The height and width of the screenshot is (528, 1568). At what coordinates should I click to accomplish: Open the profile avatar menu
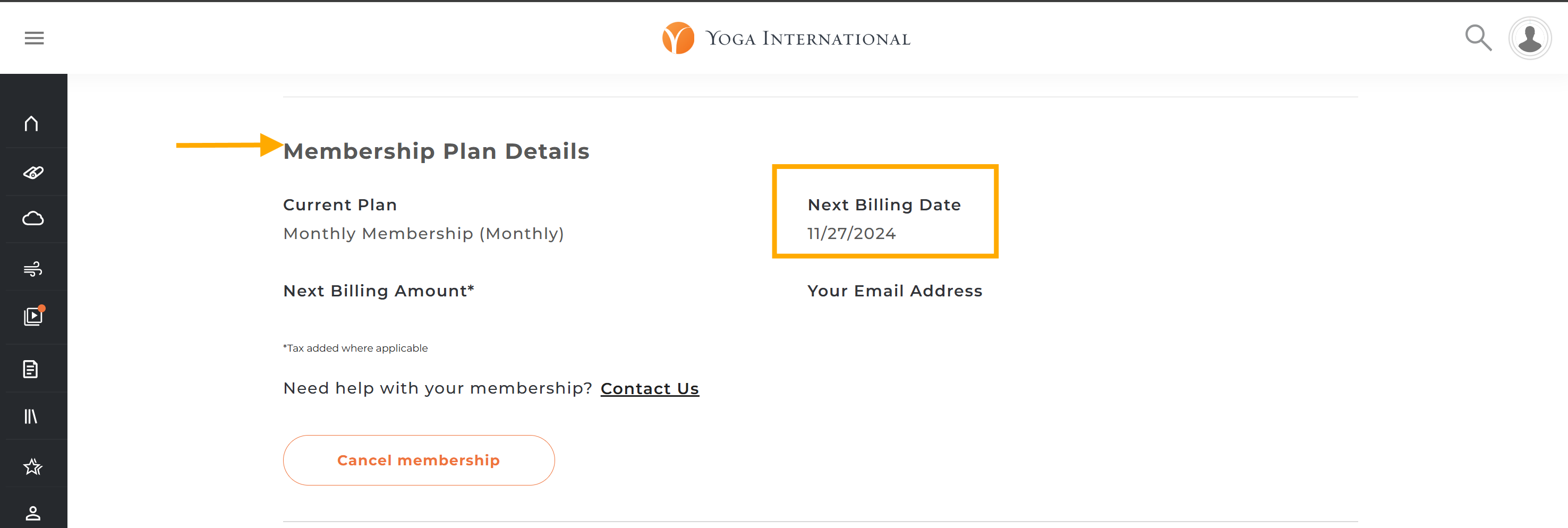click(x=1530, y=38)
